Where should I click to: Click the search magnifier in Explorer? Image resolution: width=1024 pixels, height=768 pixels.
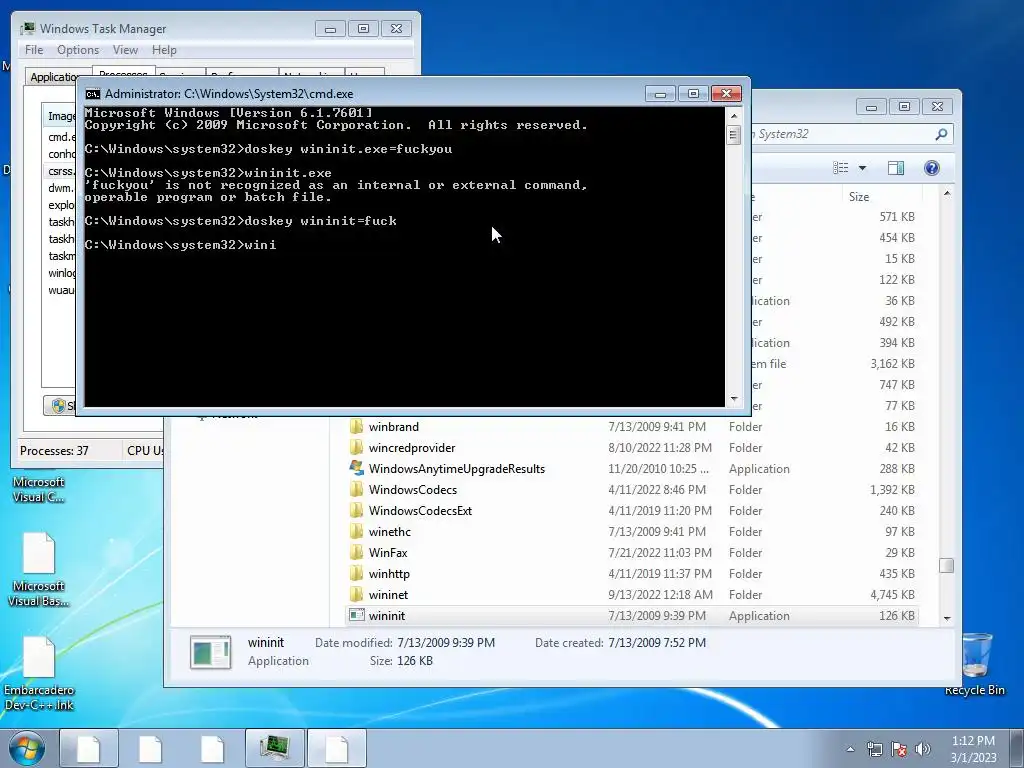point(941,134)
